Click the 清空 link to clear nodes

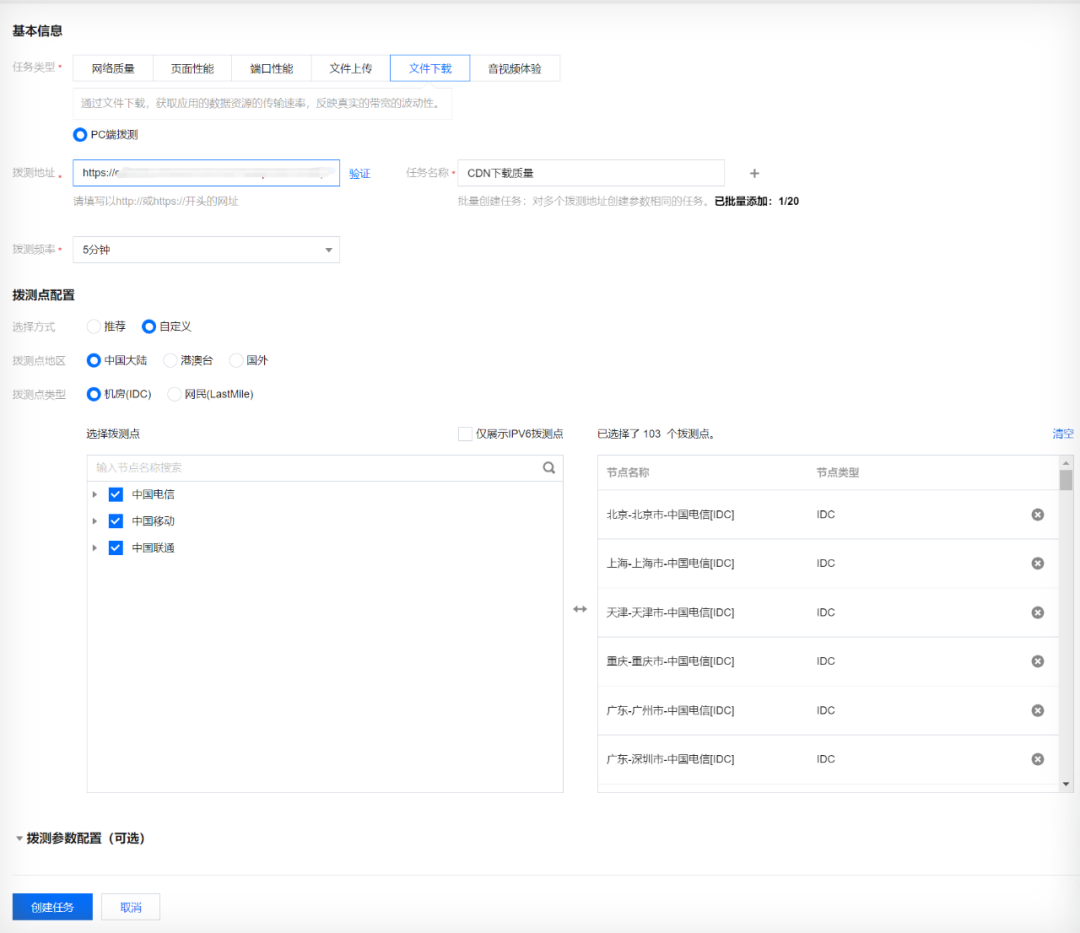pos(1062,434)
